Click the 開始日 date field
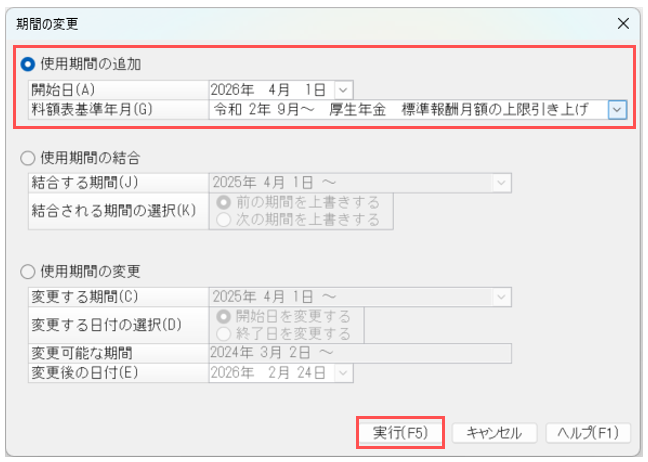Screen dimensions: 648x462 point(272,90)
